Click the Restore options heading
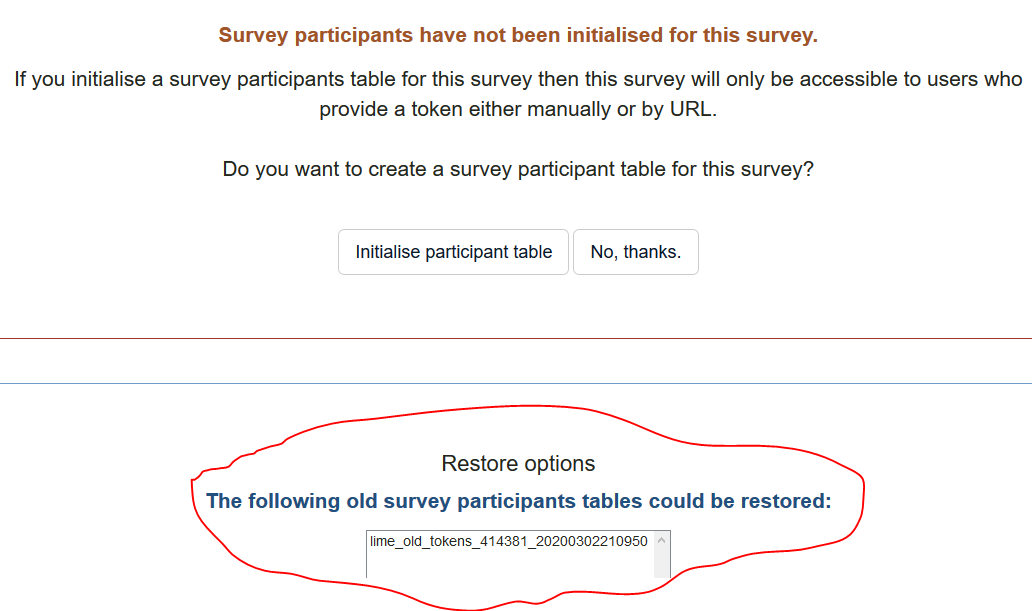The width and height of the screenshot is (1032, 611). pyautogui.click(x=518, y=464)
